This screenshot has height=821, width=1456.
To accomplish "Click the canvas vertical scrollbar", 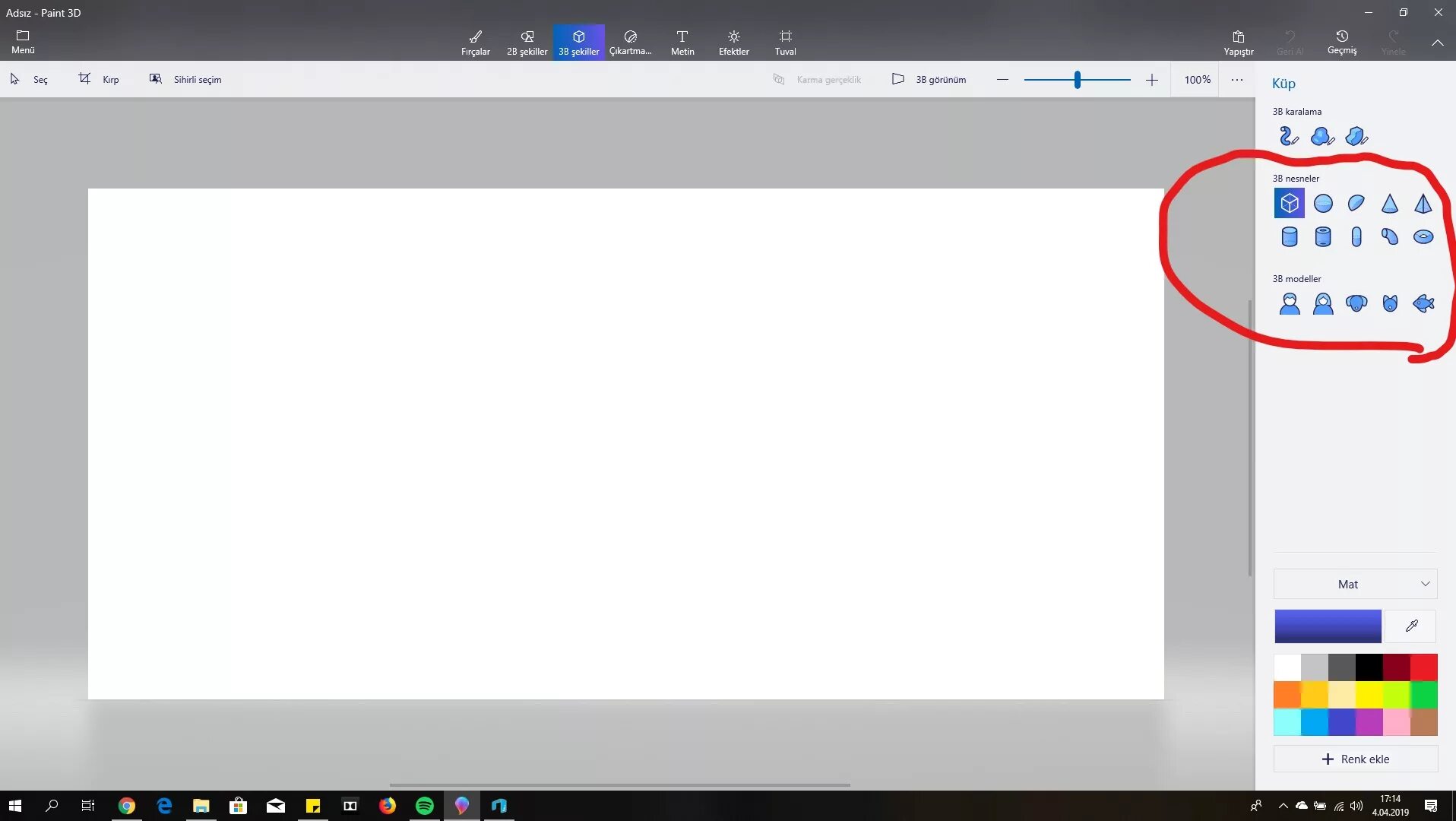I will point(1249,438).
